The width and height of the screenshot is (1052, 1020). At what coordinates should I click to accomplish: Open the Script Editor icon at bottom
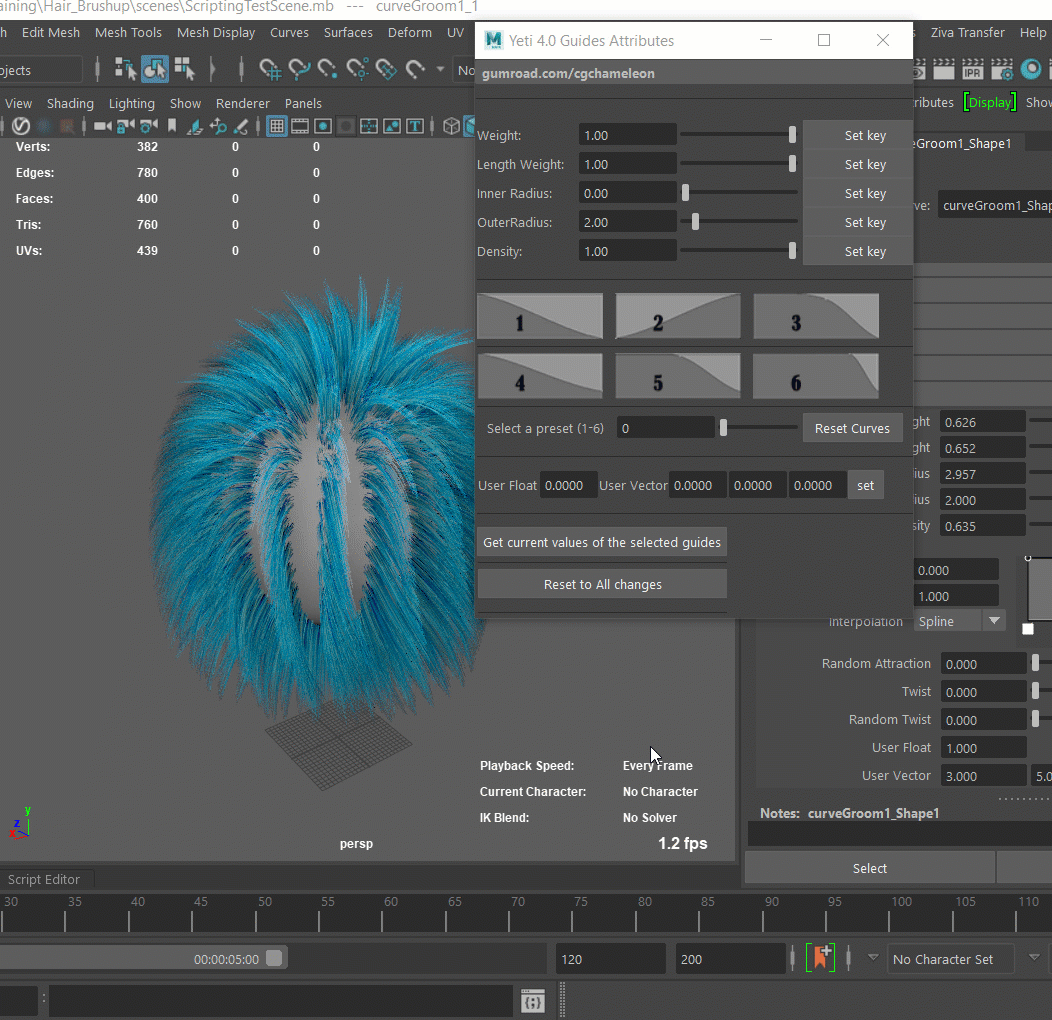(533, 1002)
